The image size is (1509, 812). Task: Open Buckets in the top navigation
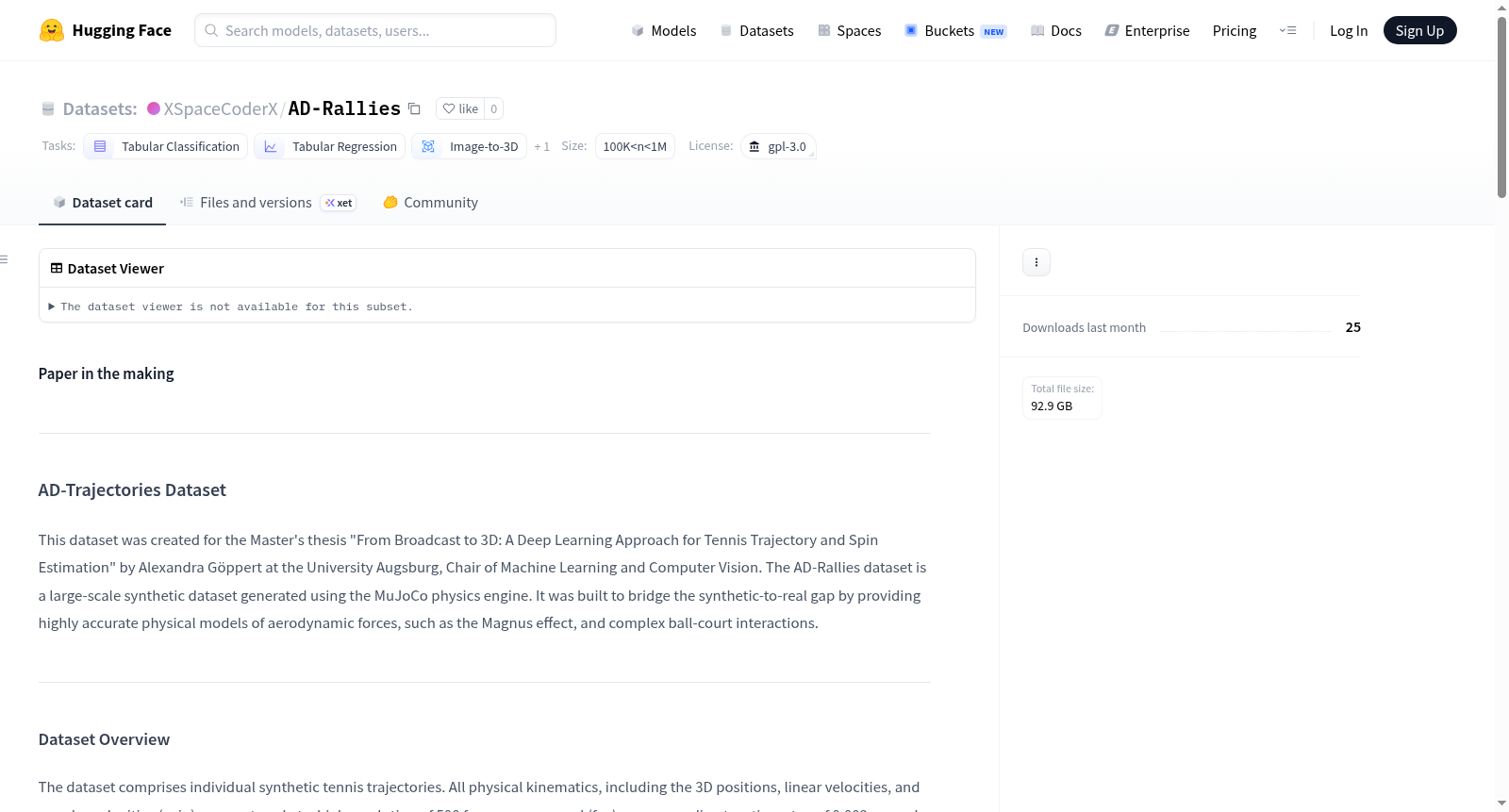(955, 30)
